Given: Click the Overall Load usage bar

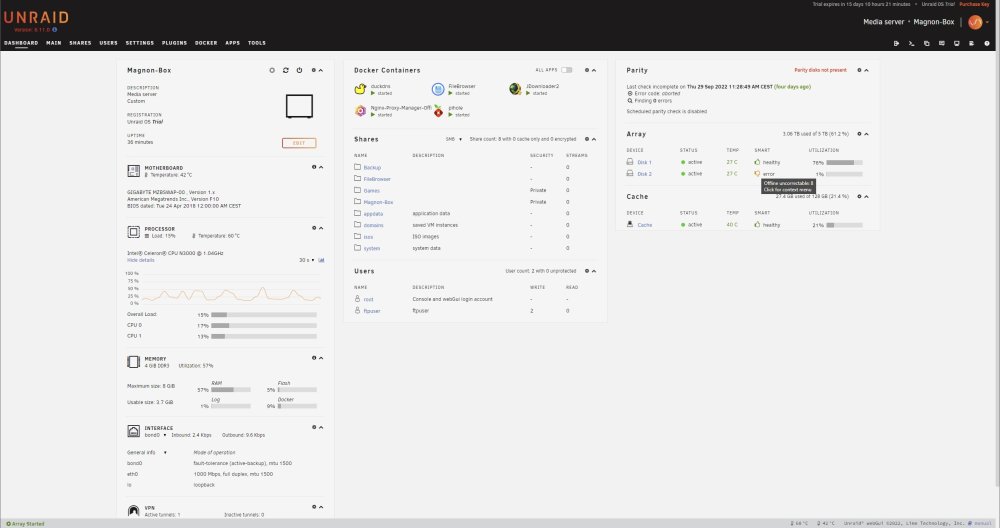Looking at the screenshot, I should pos(263,314).
